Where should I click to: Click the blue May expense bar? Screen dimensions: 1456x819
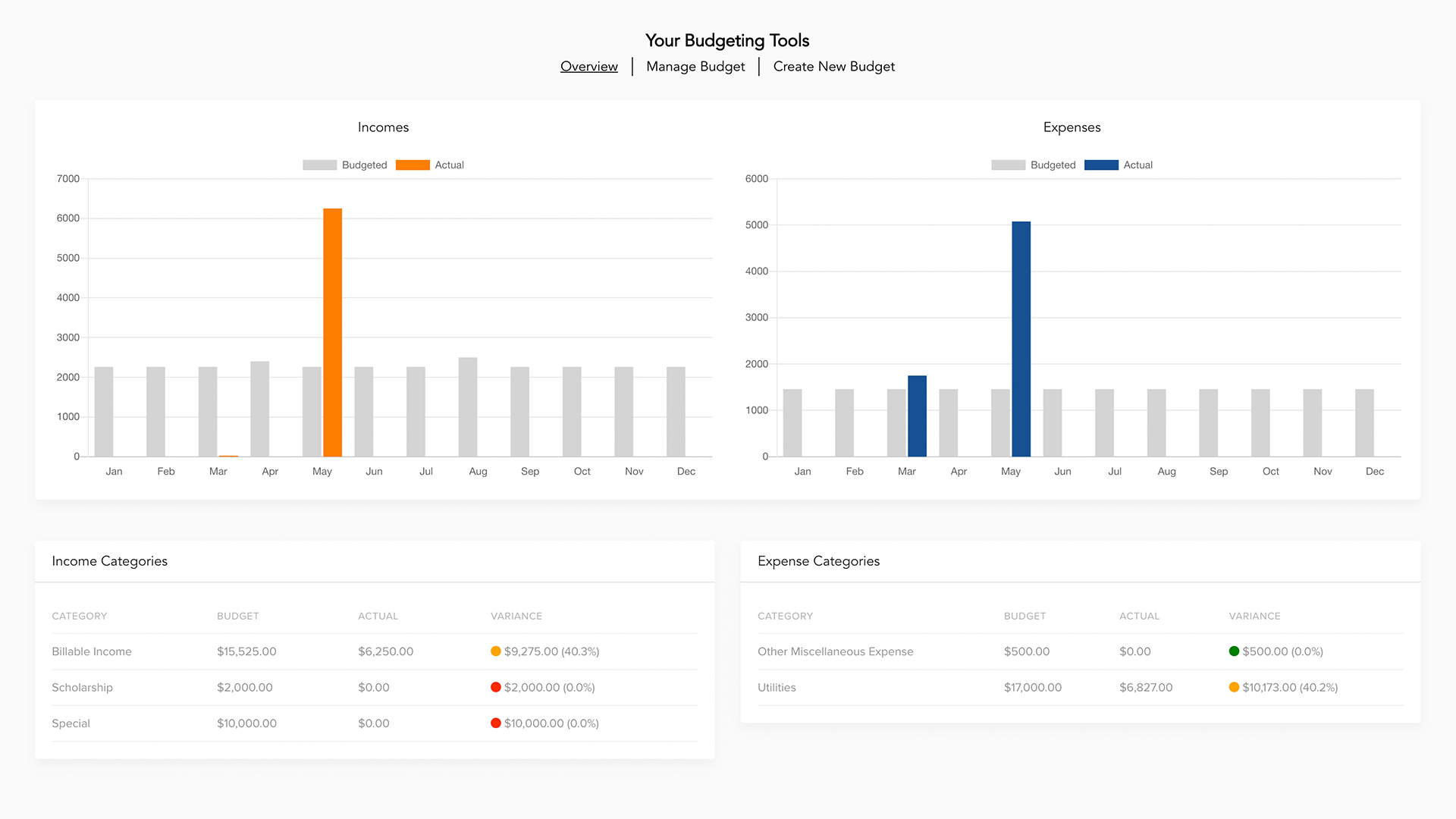(x=1021, y=340)
